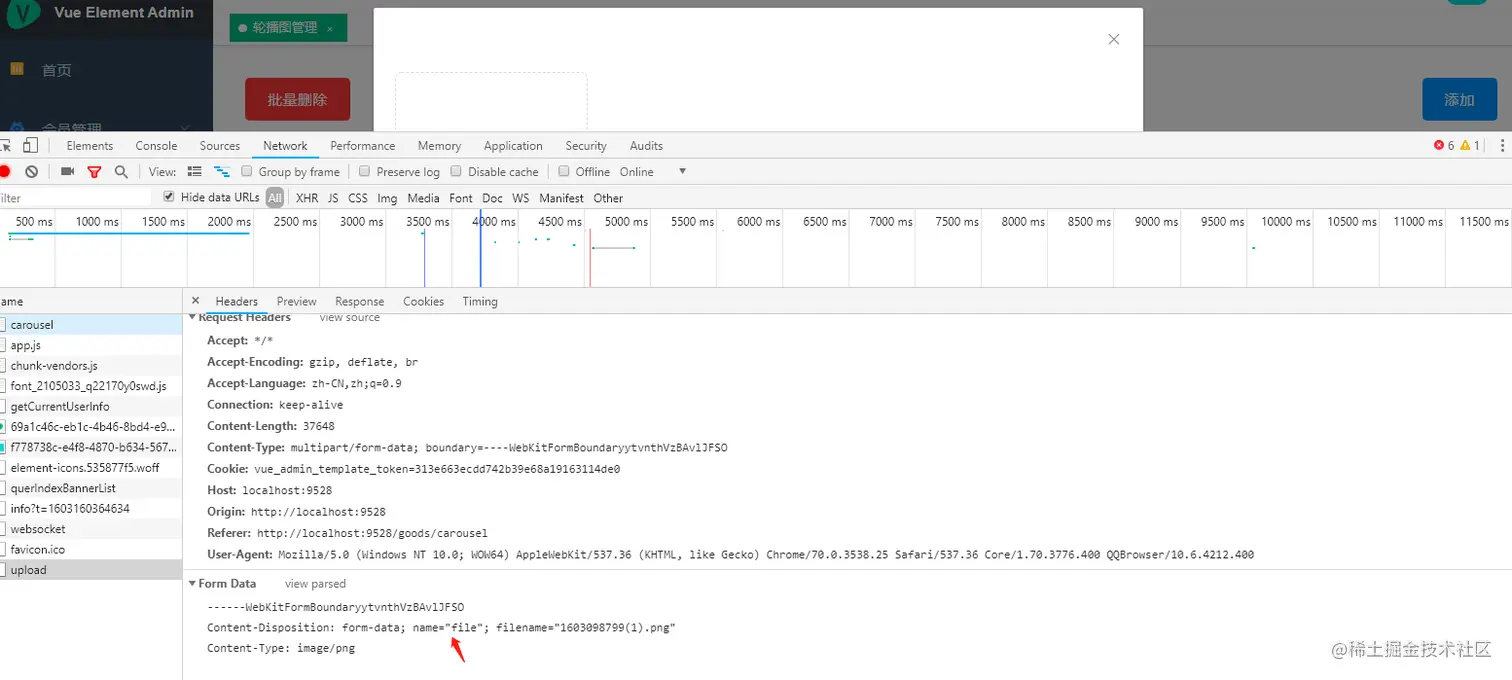1512x680 pixels.
Task: Click the 首页 sidebar icon
Action: click(16, 69)
